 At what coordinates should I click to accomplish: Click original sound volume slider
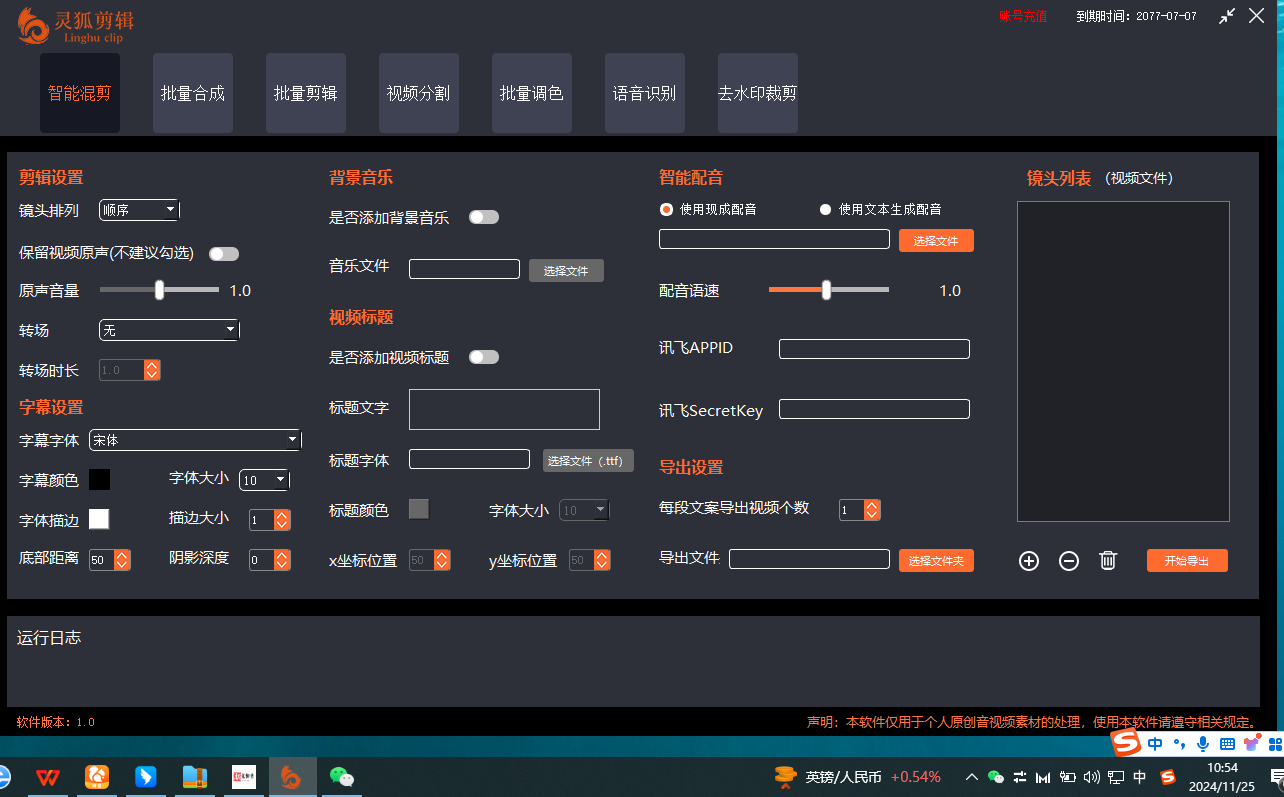tap(159, 290)
